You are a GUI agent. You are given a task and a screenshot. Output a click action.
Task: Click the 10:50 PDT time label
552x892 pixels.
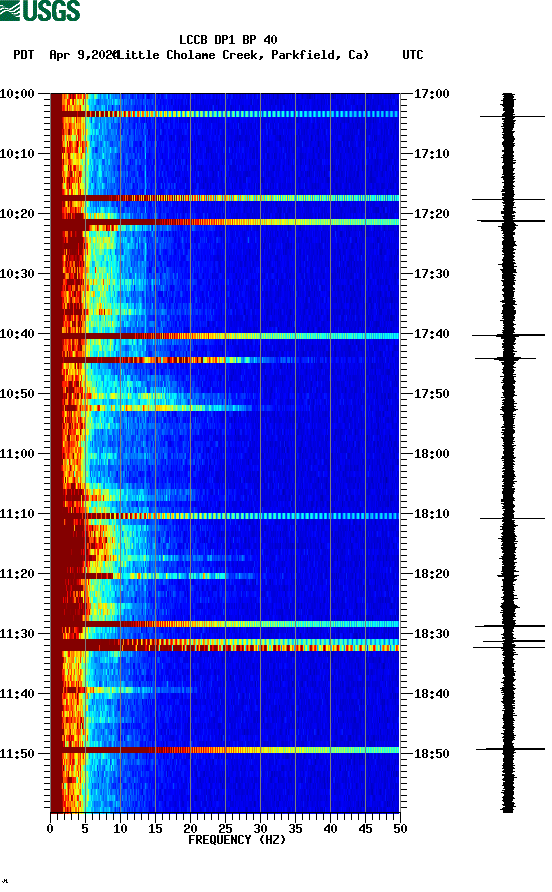tap(17, 394)
